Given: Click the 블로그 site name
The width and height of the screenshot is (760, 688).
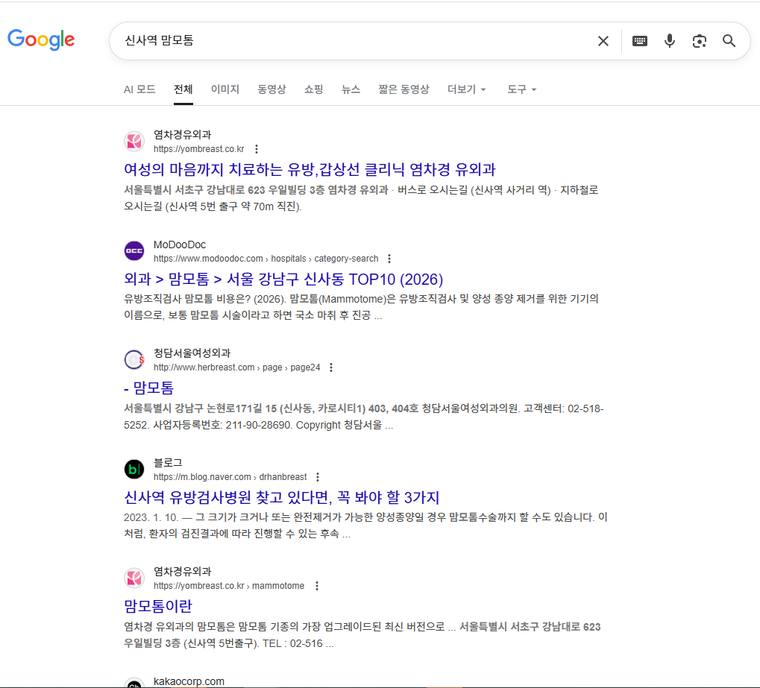Looking at the screenshot, I should pos(168,463).
